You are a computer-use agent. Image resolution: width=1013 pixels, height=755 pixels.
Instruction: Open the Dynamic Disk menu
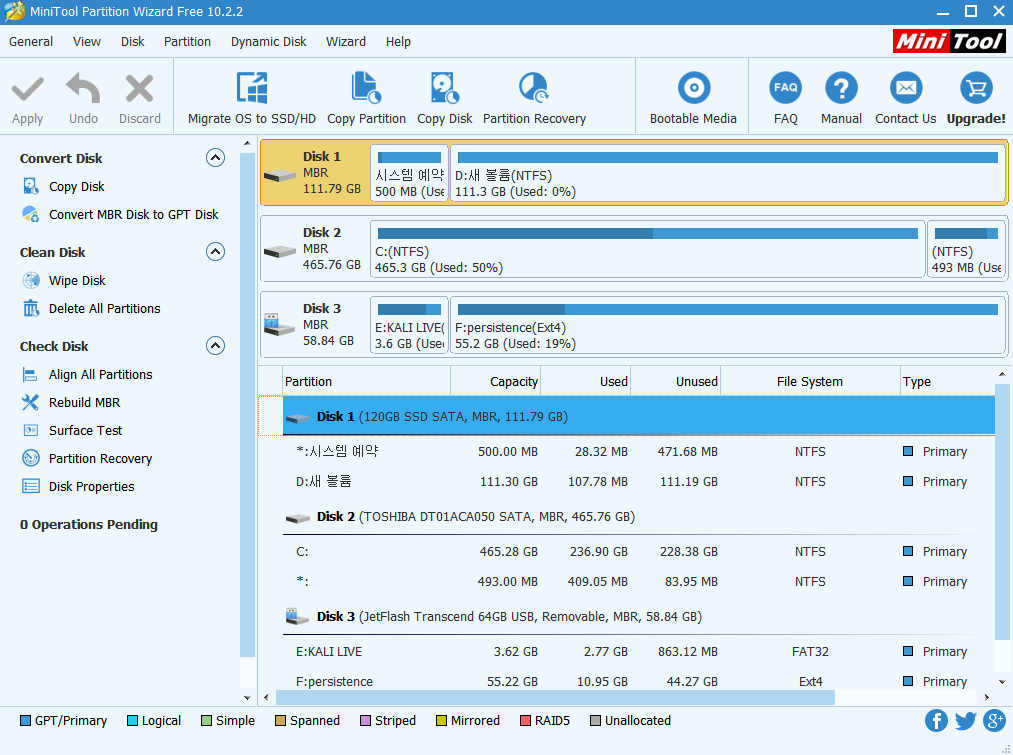click(x=268, y=41)
